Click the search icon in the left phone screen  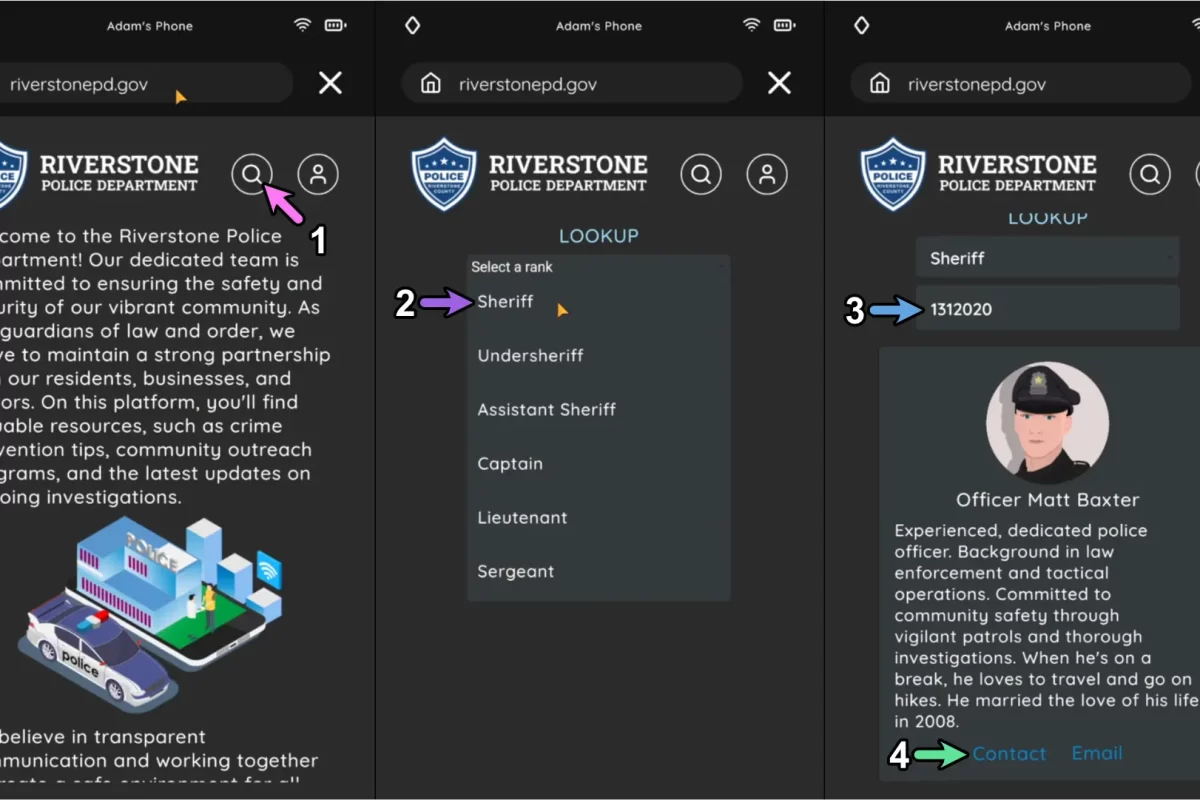pos(252,174)
